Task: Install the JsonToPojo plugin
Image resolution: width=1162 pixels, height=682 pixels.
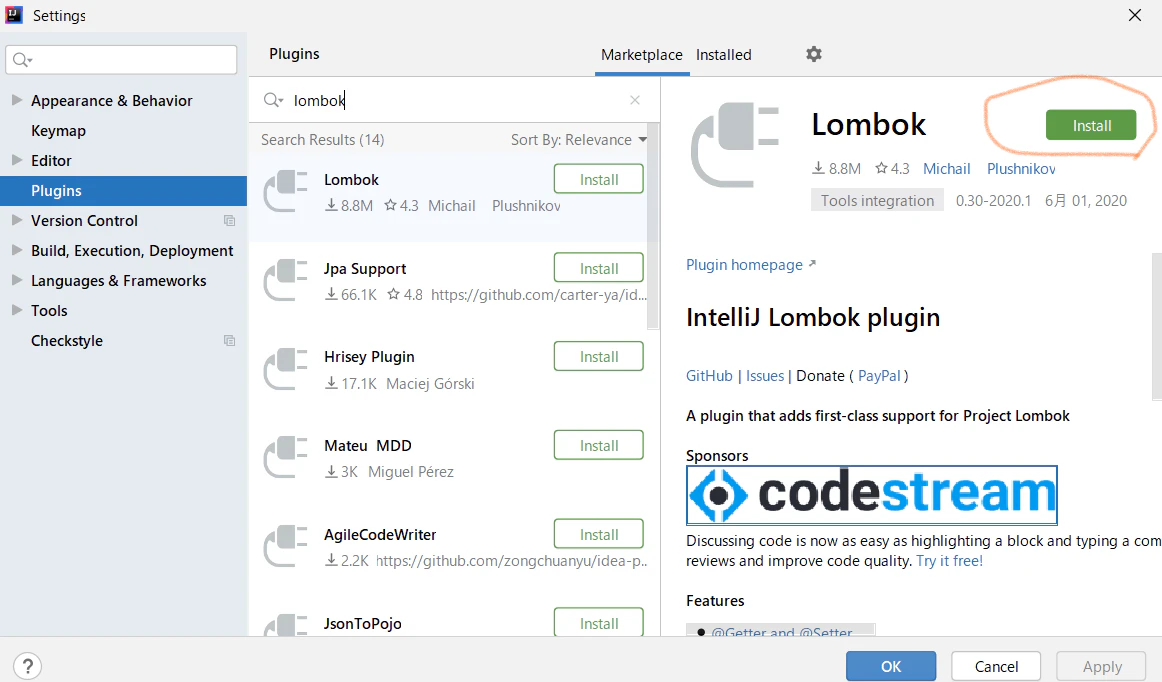Action: click(x=599, y=623)
